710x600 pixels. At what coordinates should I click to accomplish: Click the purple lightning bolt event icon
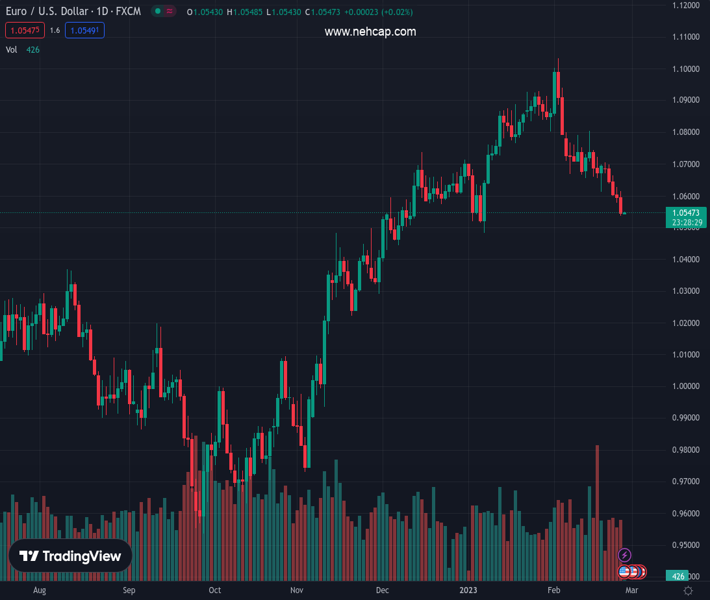(625, 555)
